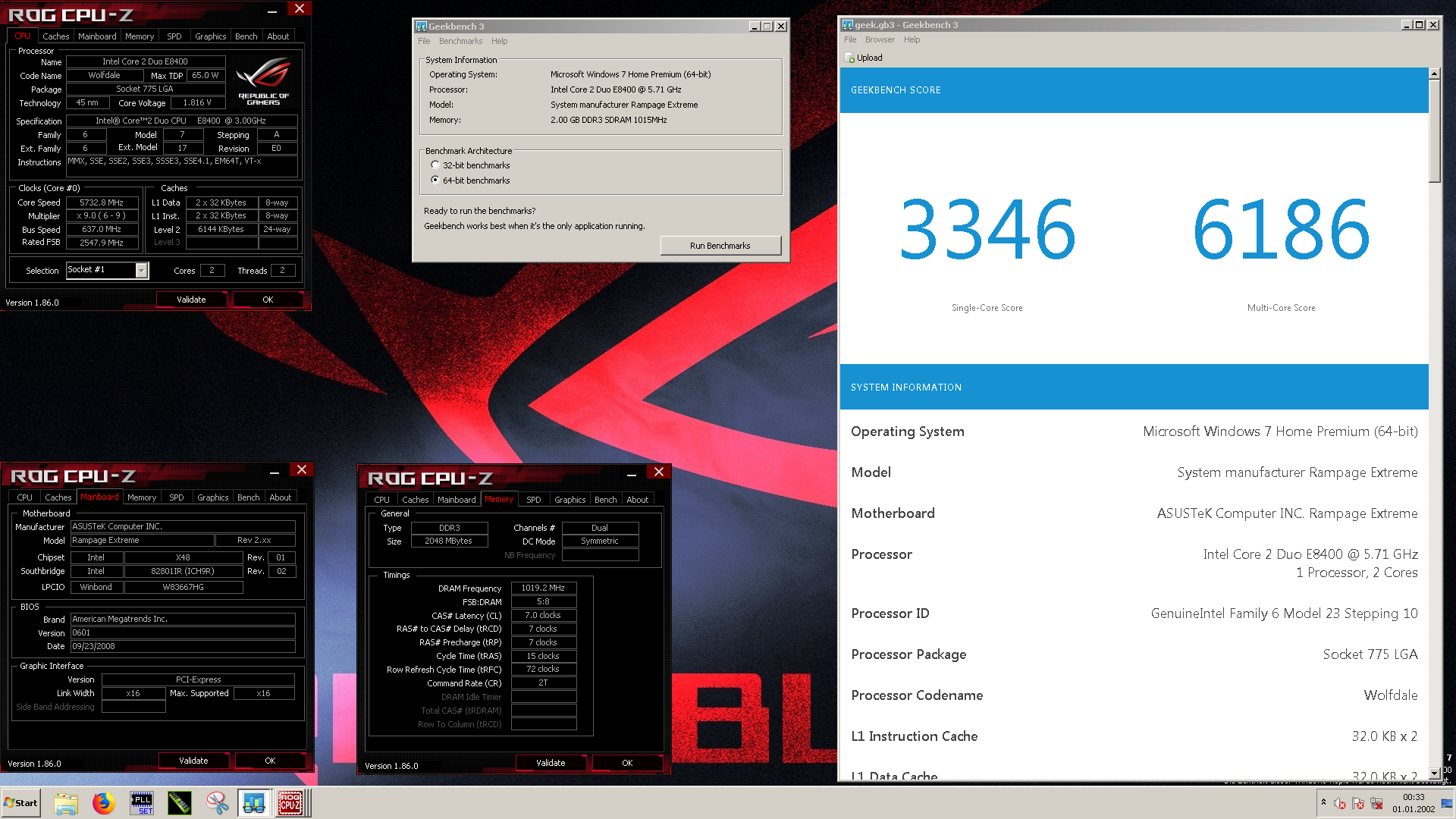1456x819 pixels.
Task: Click the Core Speed value 5732.8 MHz
Action: 102,202
